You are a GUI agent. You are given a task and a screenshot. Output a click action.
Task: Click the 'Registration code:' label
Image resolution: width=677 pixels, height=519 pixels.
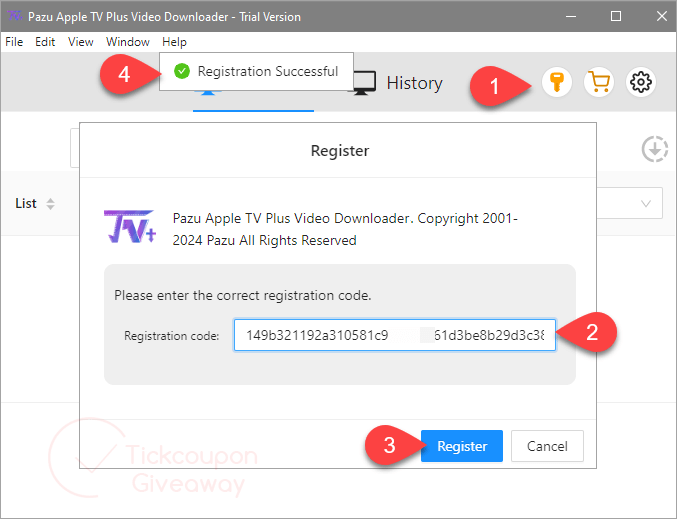pyautogui.click(x=171, y=335)
